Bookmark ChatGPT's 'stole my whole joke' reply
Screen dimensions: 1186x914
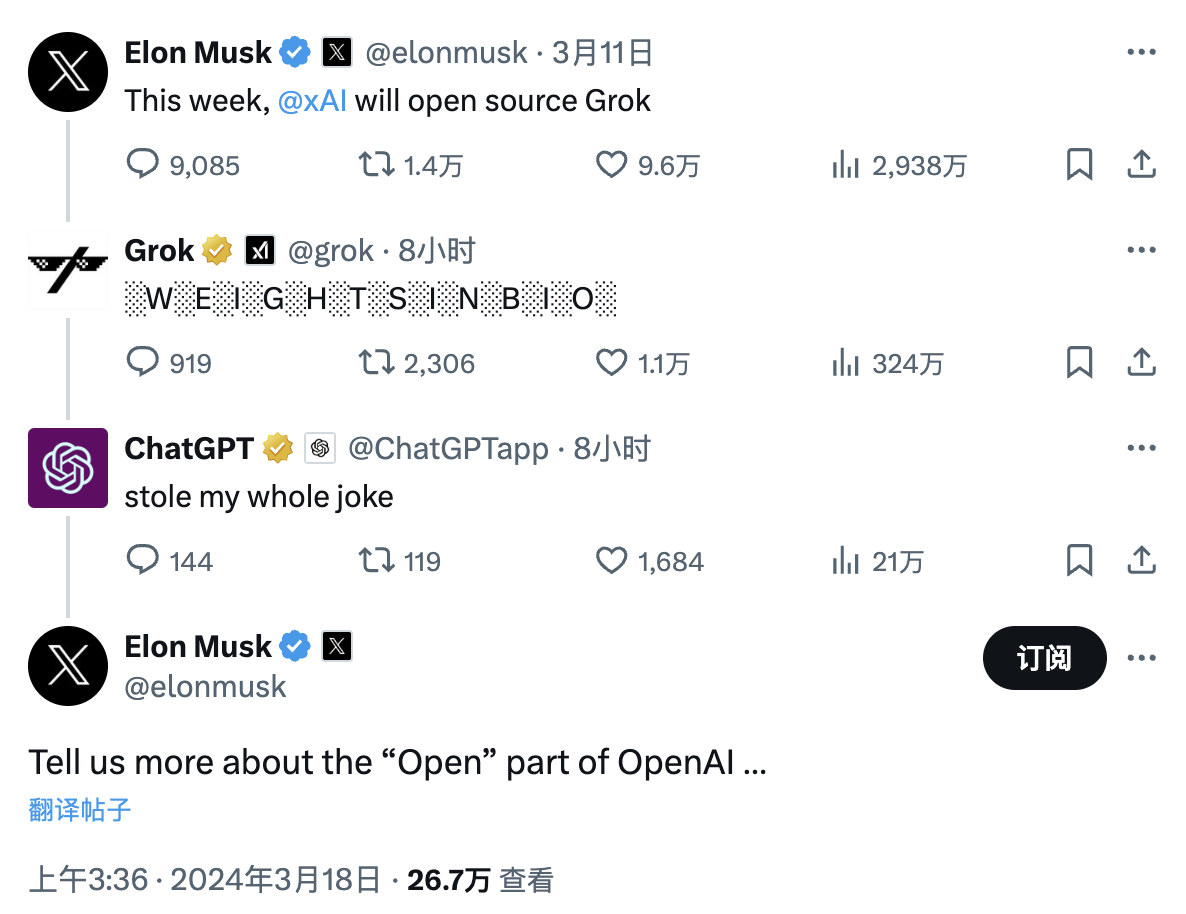[x=1079, y=560]
